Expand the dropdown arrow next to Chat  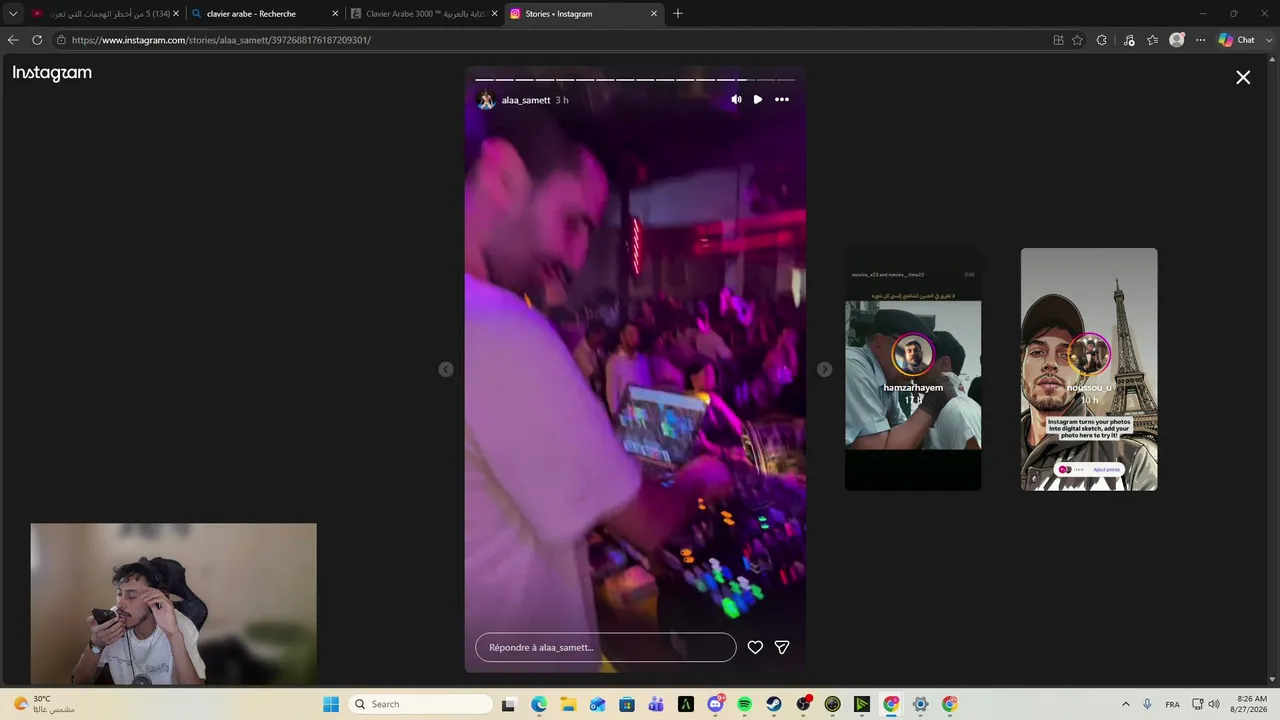(1268, 40)
